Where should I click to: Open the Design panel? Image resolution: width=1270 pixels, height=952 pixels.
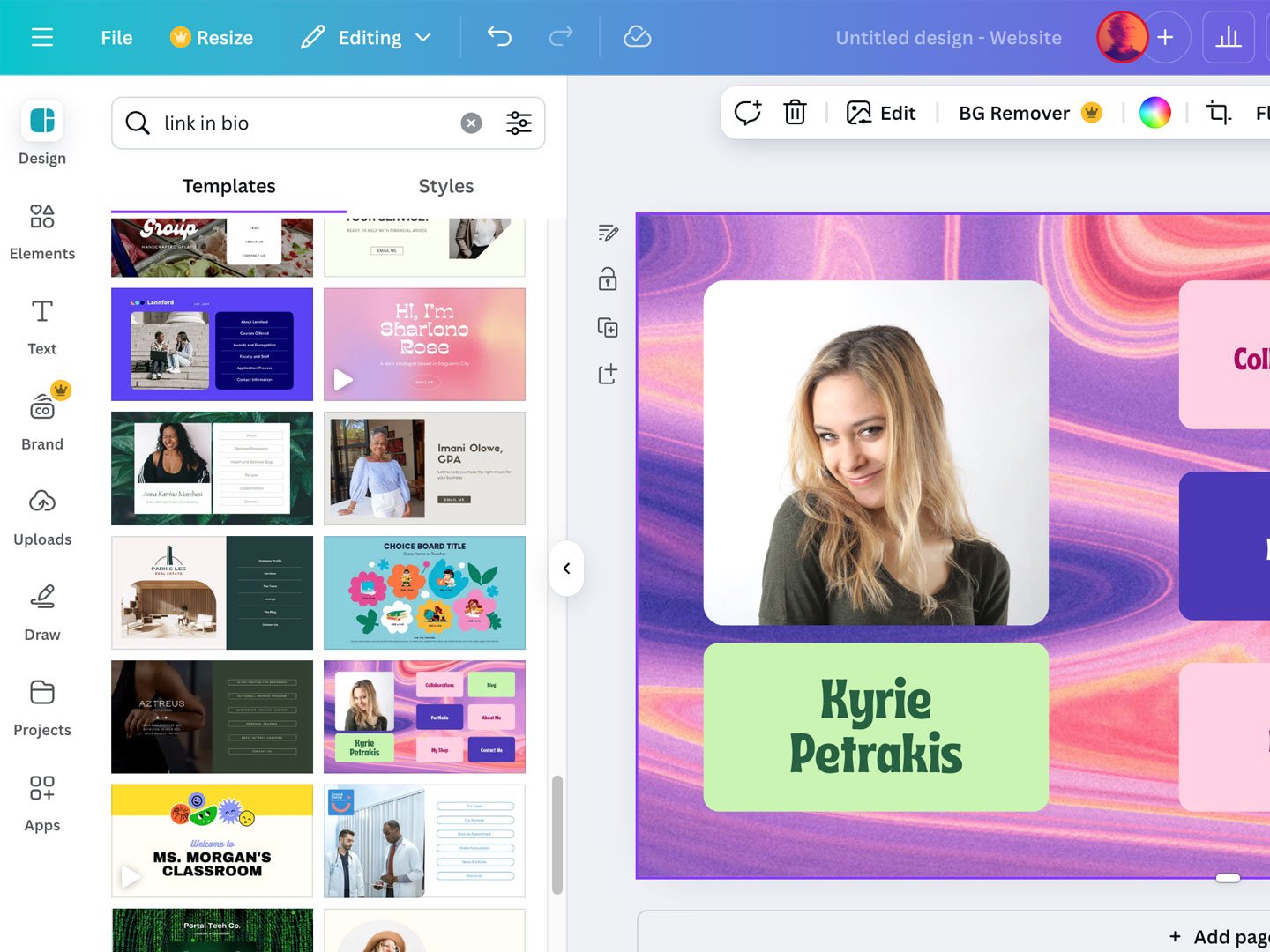(42, 133)
